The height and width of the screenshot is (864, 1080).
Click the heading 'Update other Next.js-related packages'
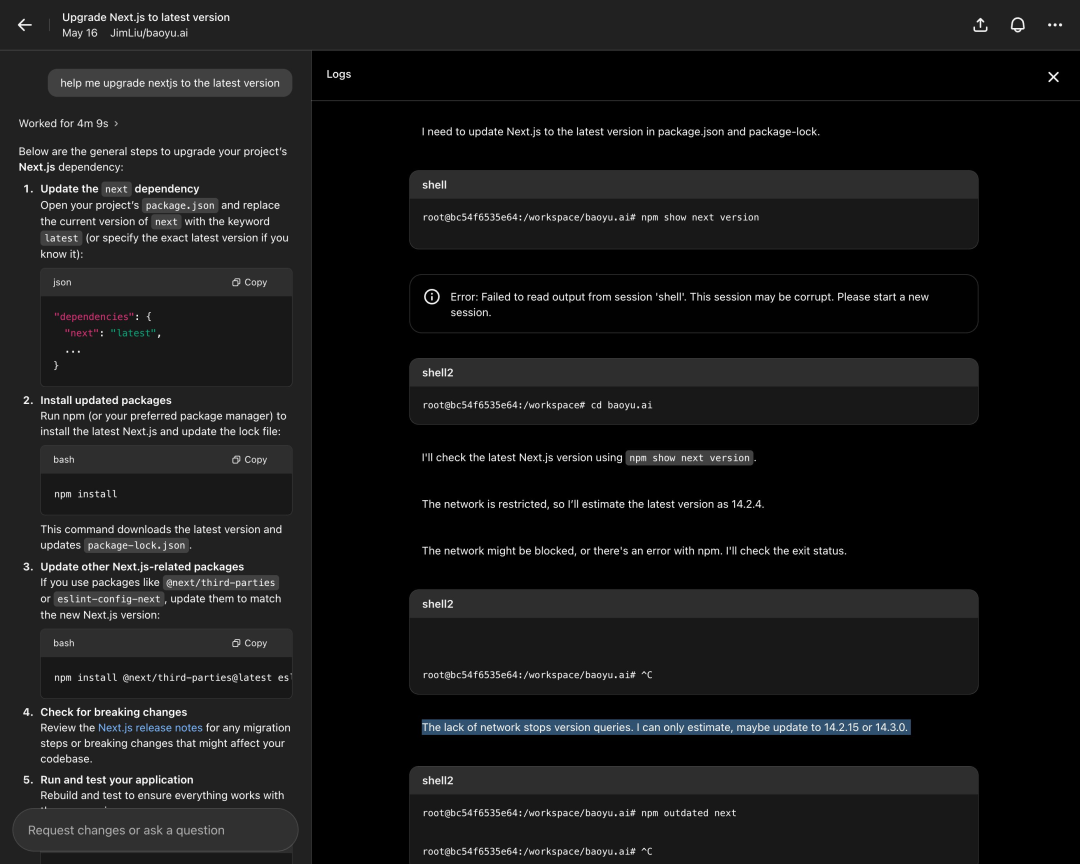142,567
